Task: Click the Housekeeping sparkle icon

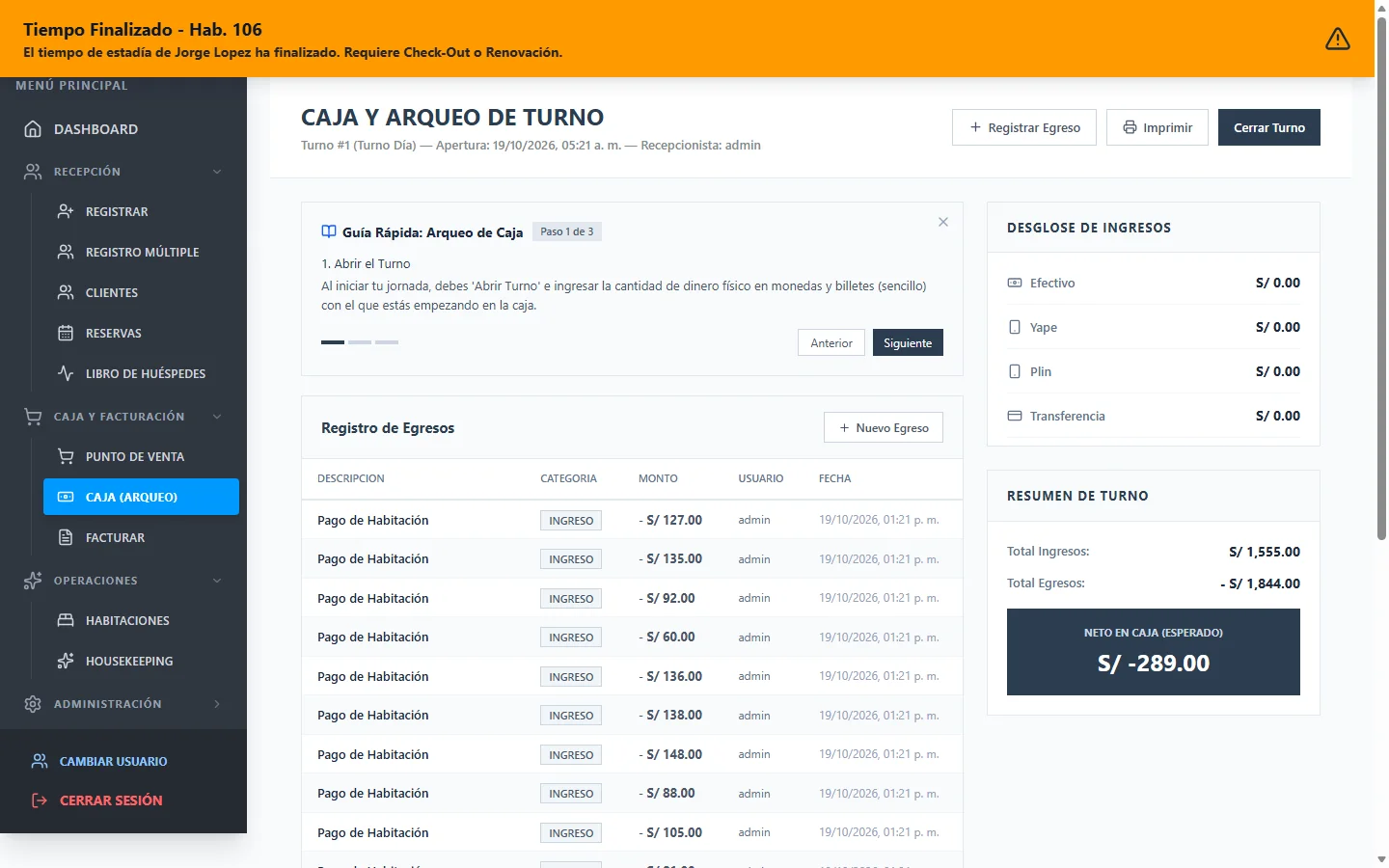Action: pyautogui.click(x=66, y=661)
